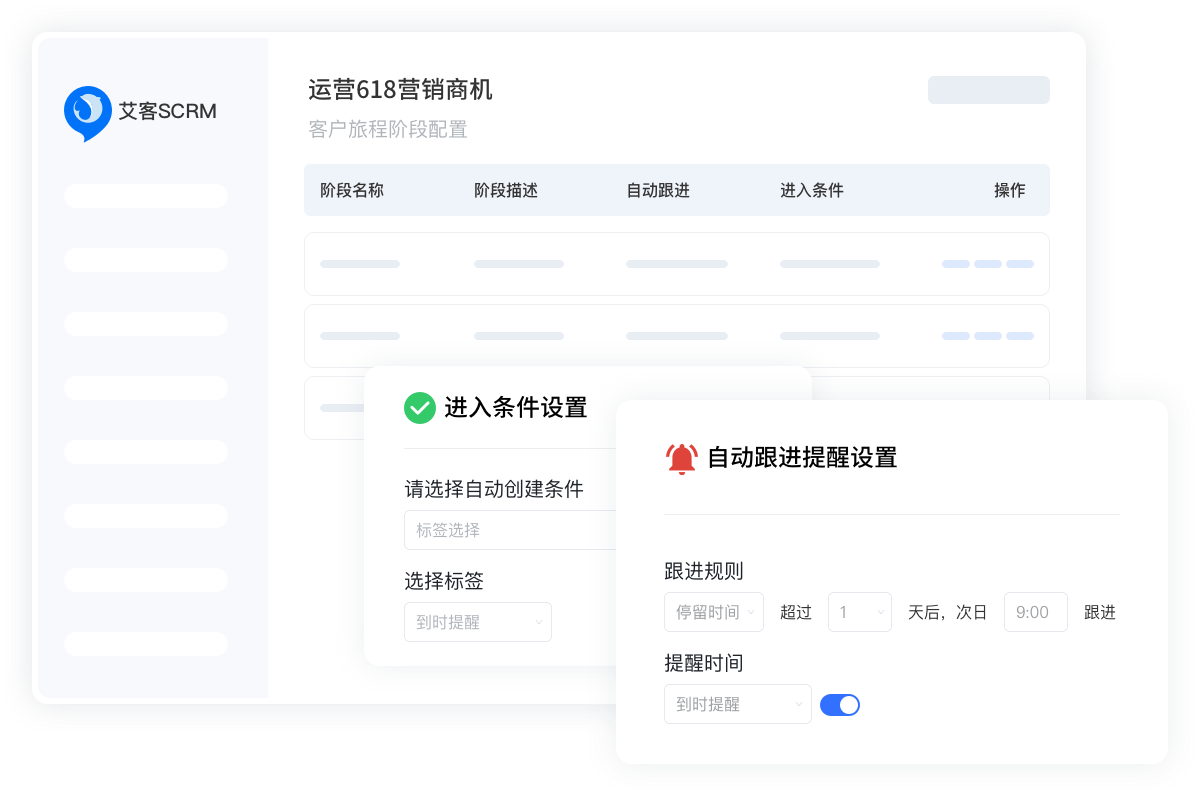This screenshot has height=796, width=1200.
Task: Click the top-right placeholder button
Action: (x=988, y=90)
